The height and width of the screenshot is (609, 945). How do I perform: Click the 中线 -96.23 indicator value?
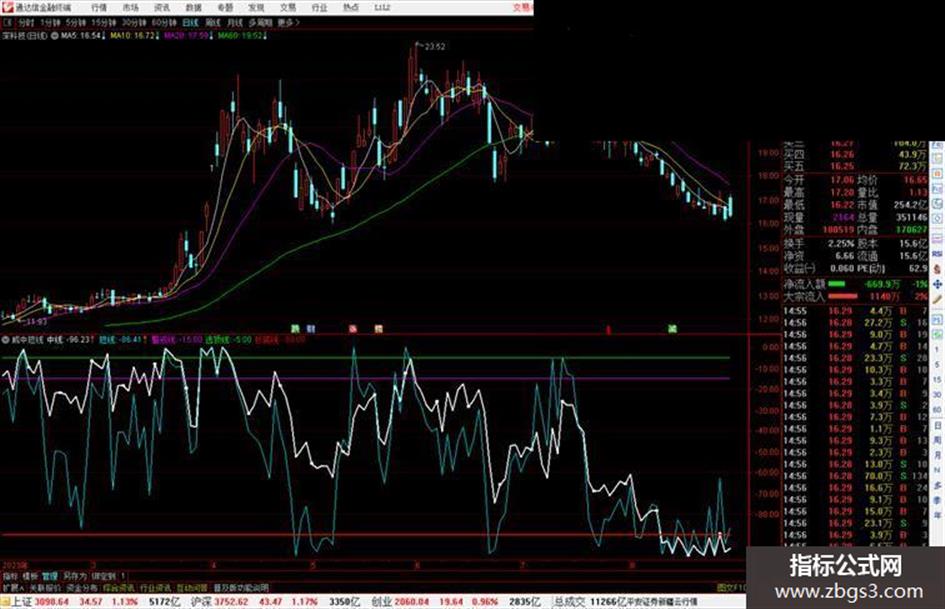(70, 339)
